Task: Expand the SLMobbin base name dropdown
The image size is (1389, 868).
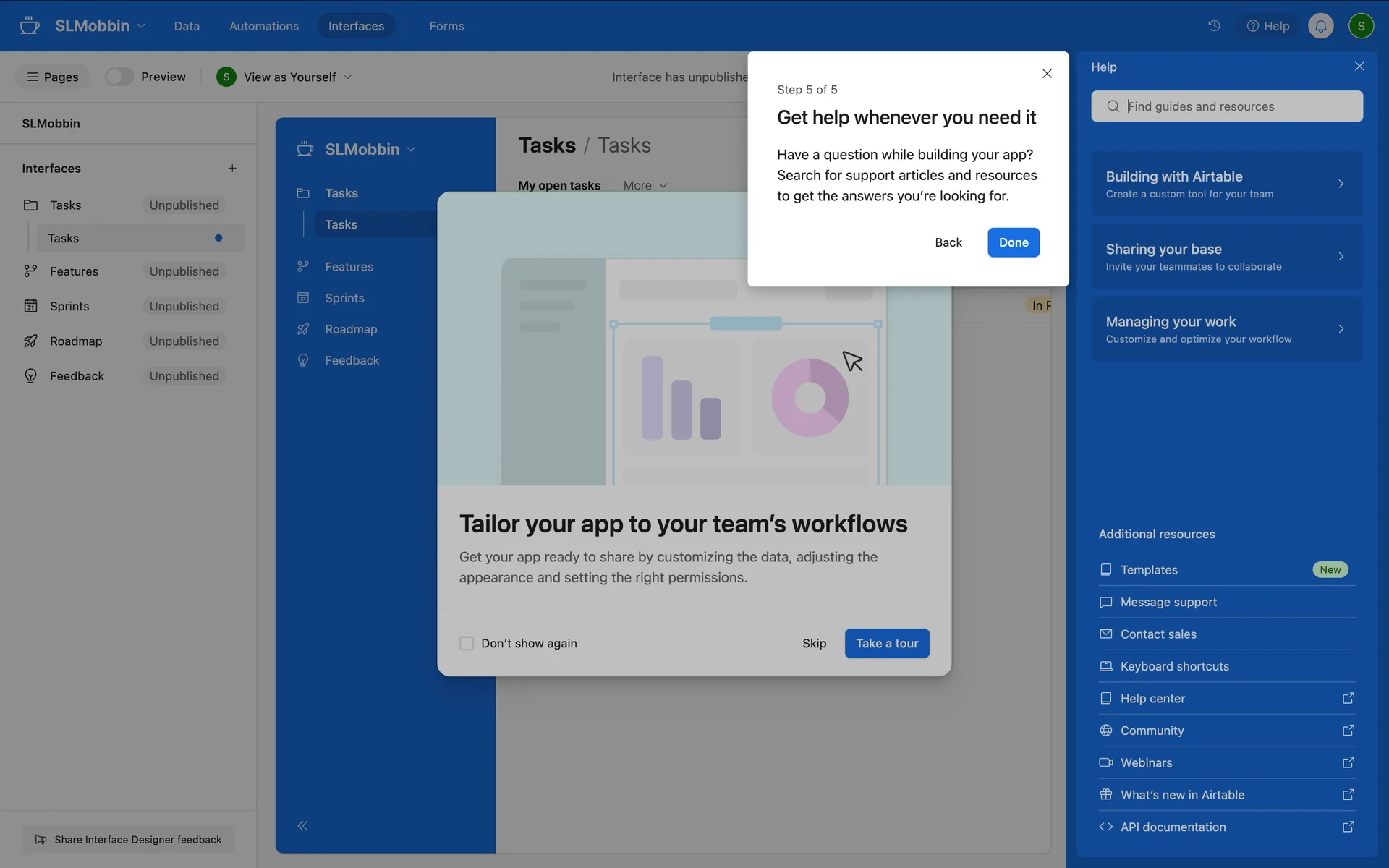Action: point(100,26)
